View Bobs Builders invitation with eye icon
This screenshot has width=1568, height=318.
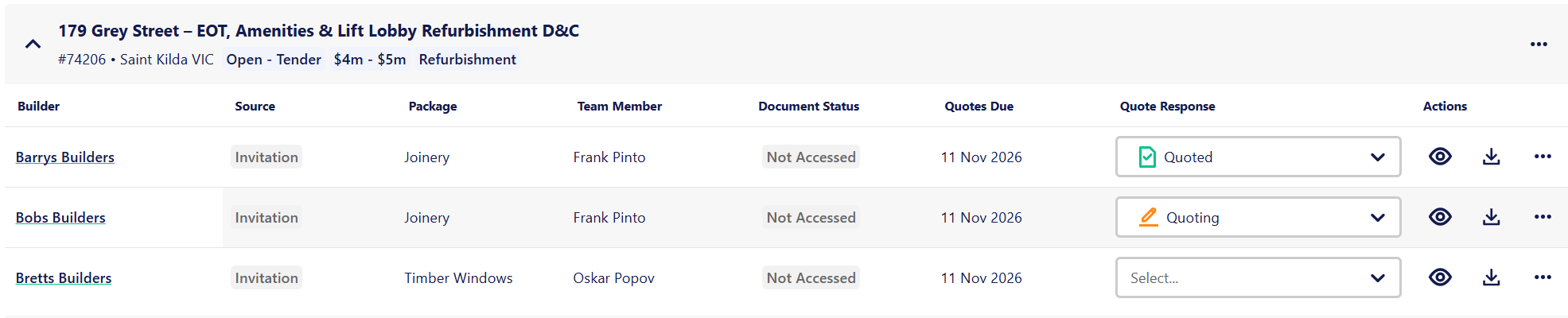[x=1440, y=217]
